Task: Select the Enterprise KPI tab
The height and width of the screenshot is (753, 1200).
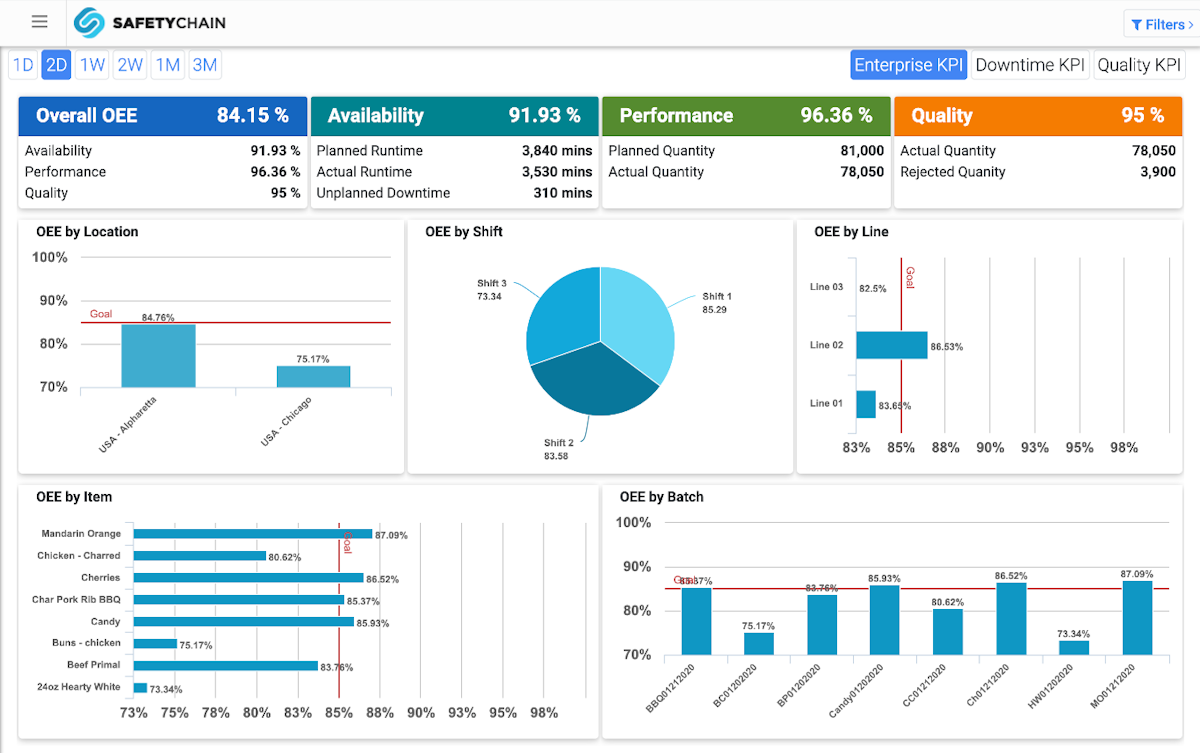Action: click(908, 64)
